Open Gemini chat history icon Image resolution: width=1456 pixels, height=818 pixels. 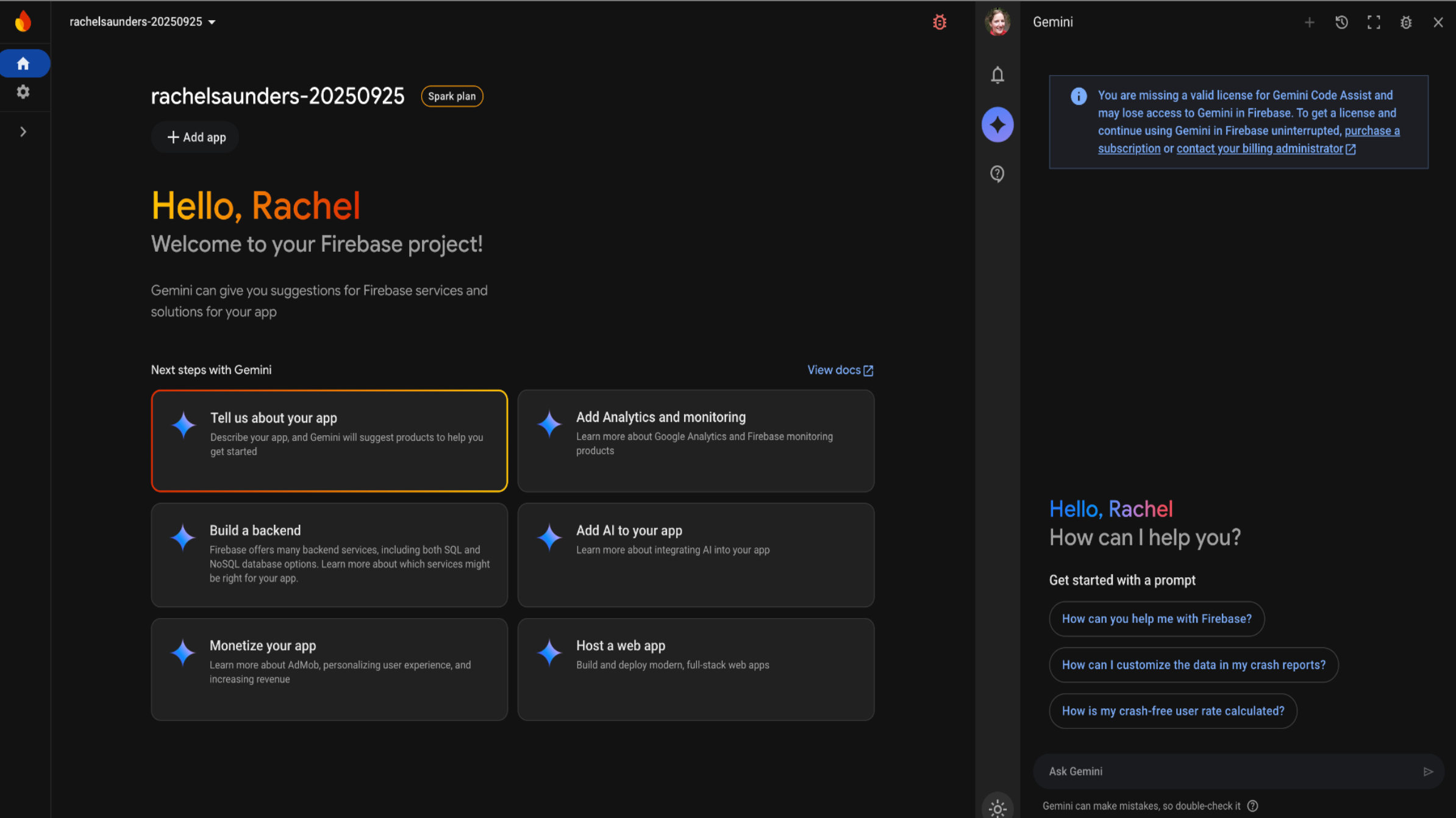click(x=1341, y=23)
